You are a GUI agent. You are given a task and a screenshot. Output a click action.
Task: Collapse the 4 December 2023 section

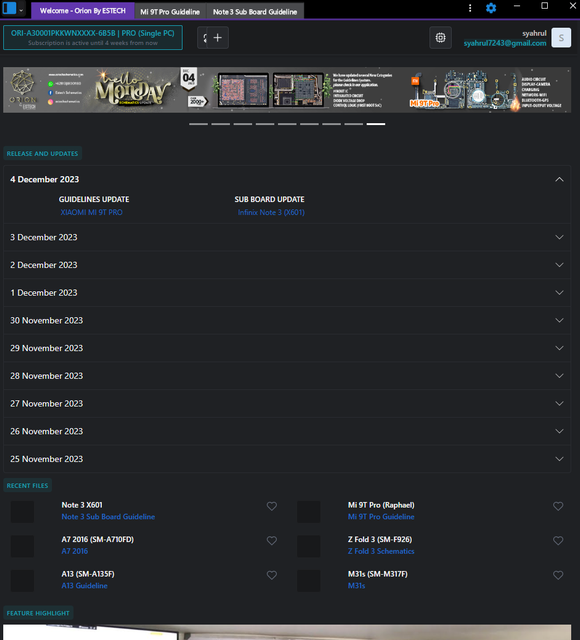[x=559, y=180]
